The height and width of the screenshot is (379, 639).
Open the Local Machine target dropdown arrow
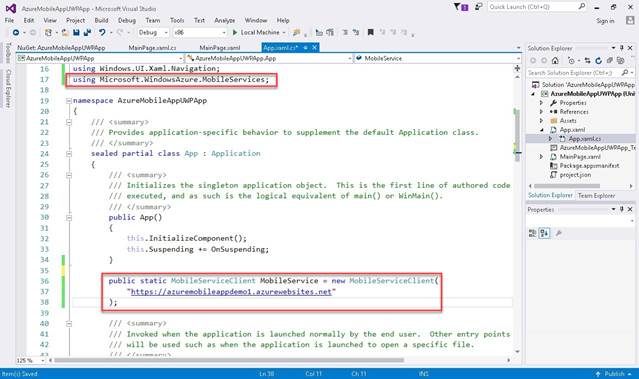tap(284, 32)
